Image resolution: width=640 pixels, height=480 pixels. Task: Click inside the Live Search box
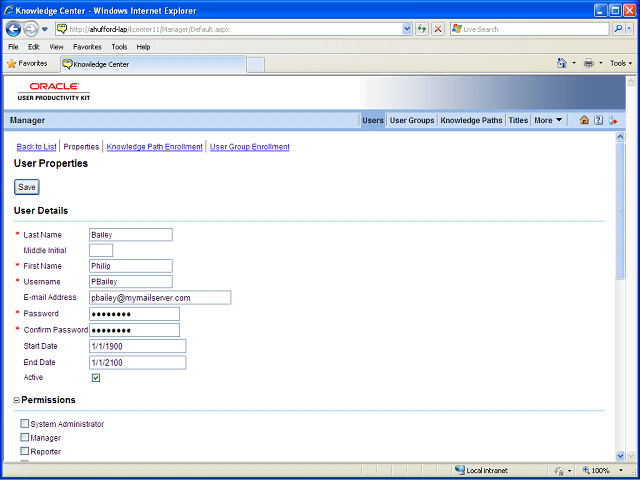tap(530, 29)
